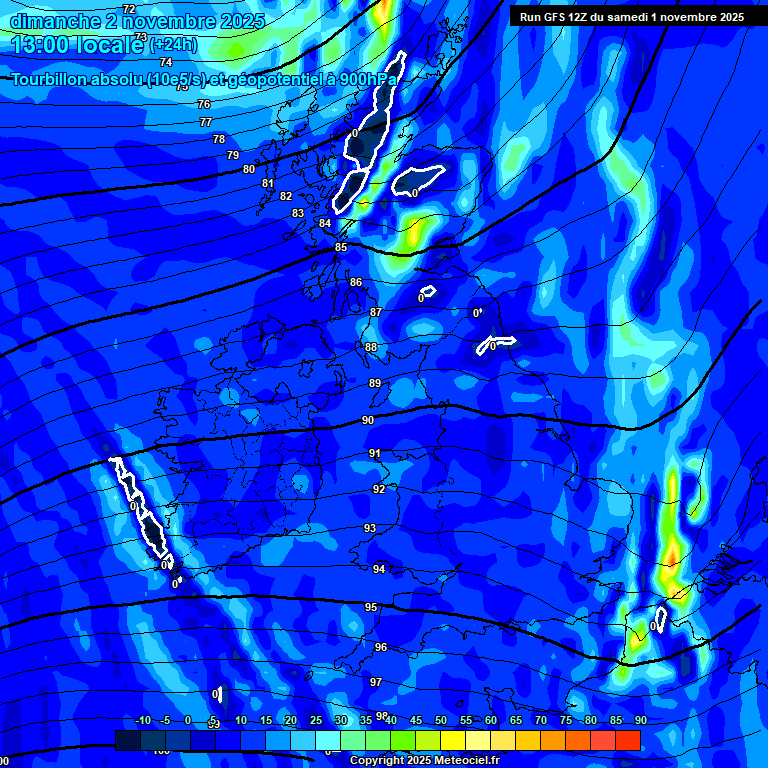
Task: Click the bright green legend swatch right of label 40
Action: pos(402,740)
